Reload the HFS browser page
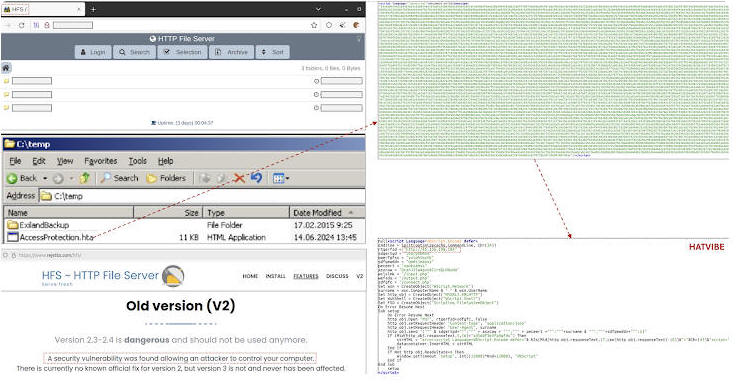The width and height of the screenshot is (742, 386). [21, 25]
